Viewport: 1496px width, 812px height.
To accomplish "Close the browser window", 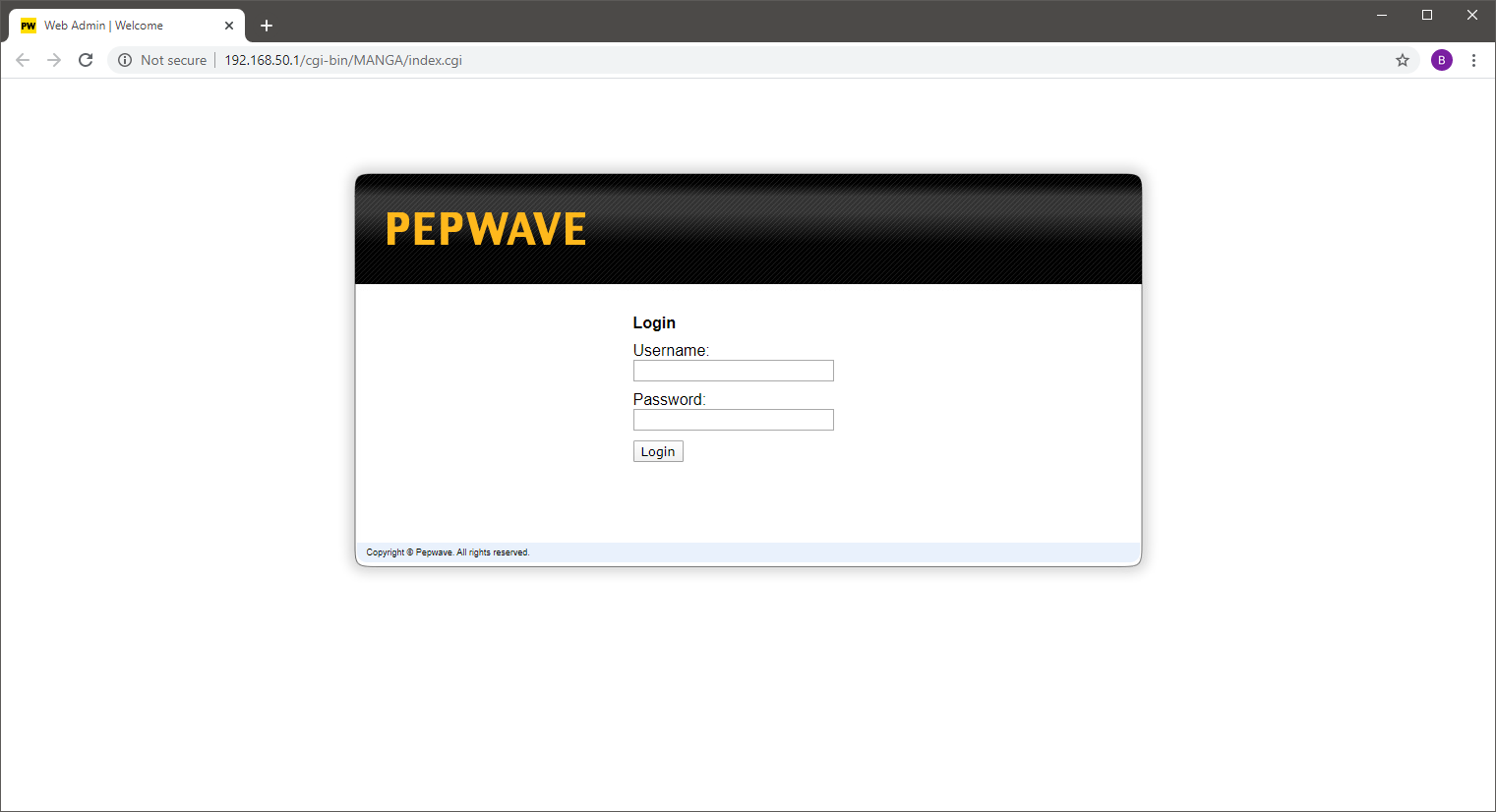I will 1472,15.
